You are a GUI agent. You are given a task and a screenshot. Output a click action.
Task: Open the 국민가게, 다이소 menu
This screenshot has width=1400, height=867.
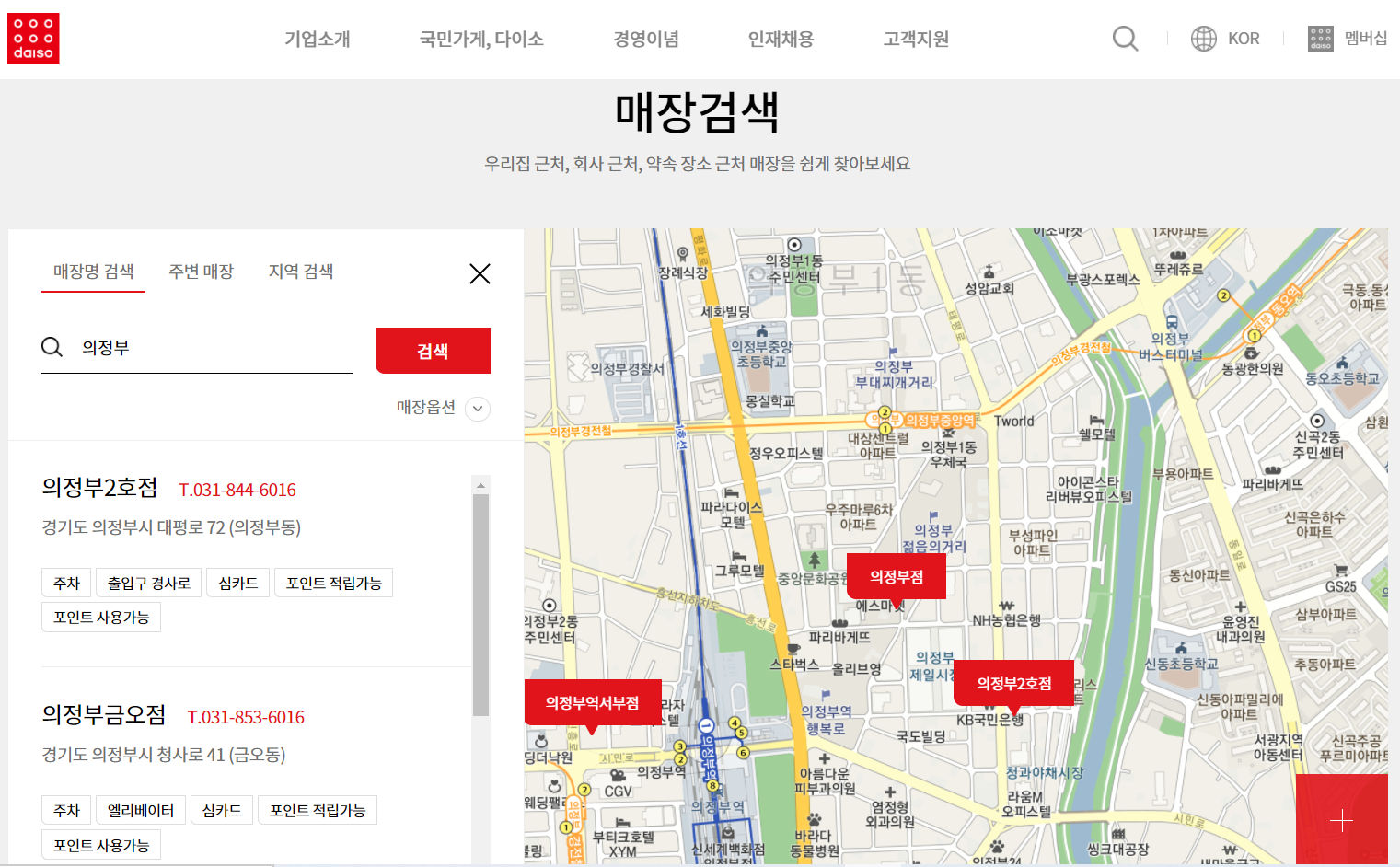[x=481, y=39]
